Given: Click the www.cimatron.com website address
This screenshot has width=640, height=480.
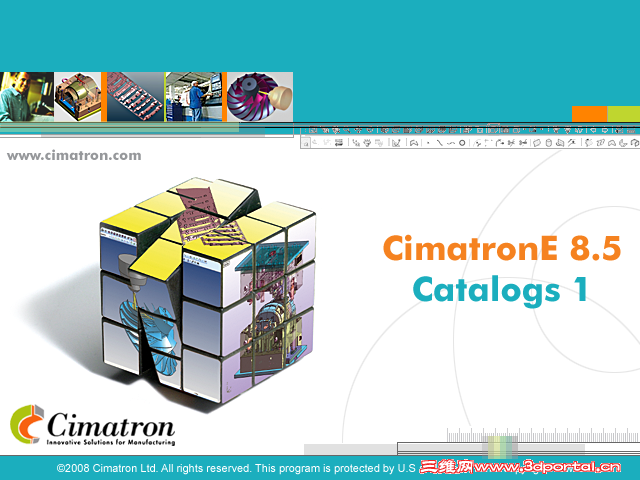Looking at the screenshot, I should 74,156.
